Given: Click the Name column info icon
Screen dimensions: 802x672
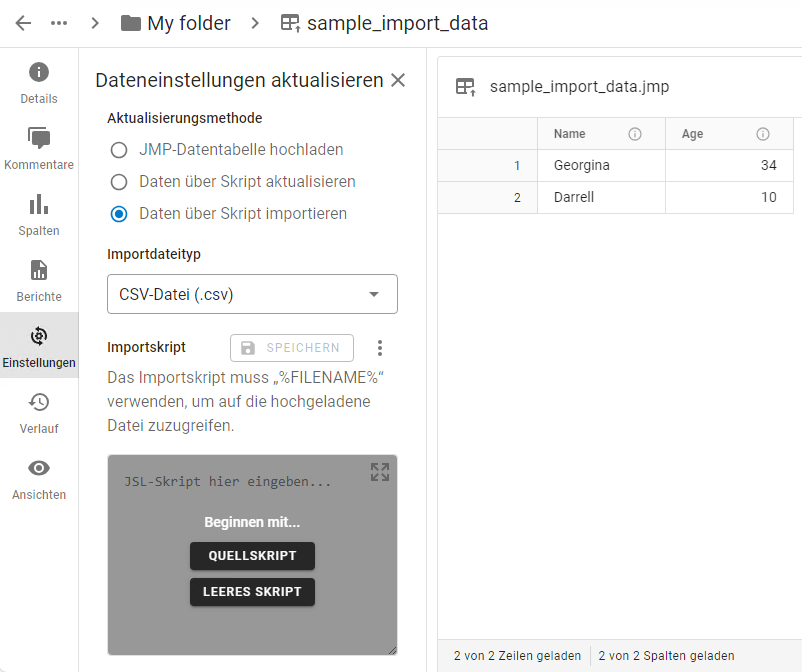Looking at the screenshot, I should click(634, 134).
